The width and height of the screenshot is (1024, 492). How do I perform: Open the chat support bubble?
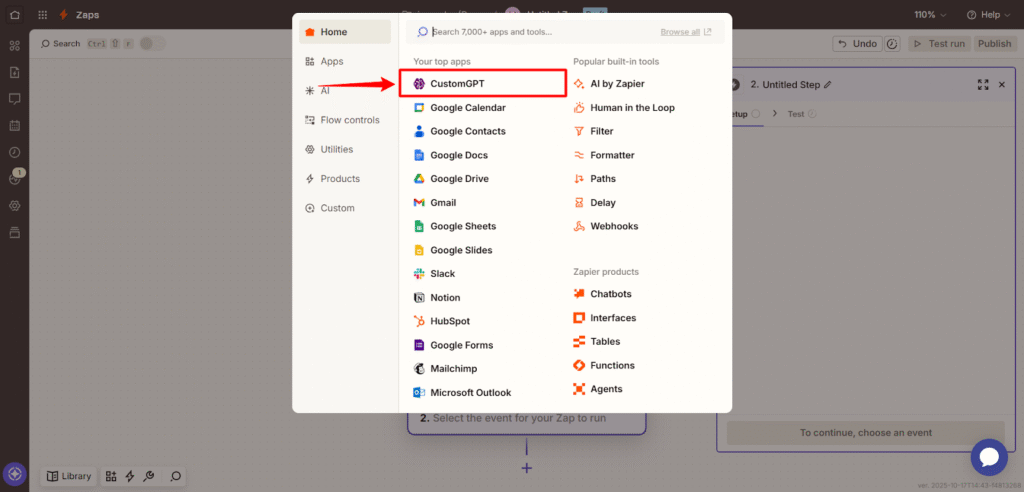pos(989,457)
